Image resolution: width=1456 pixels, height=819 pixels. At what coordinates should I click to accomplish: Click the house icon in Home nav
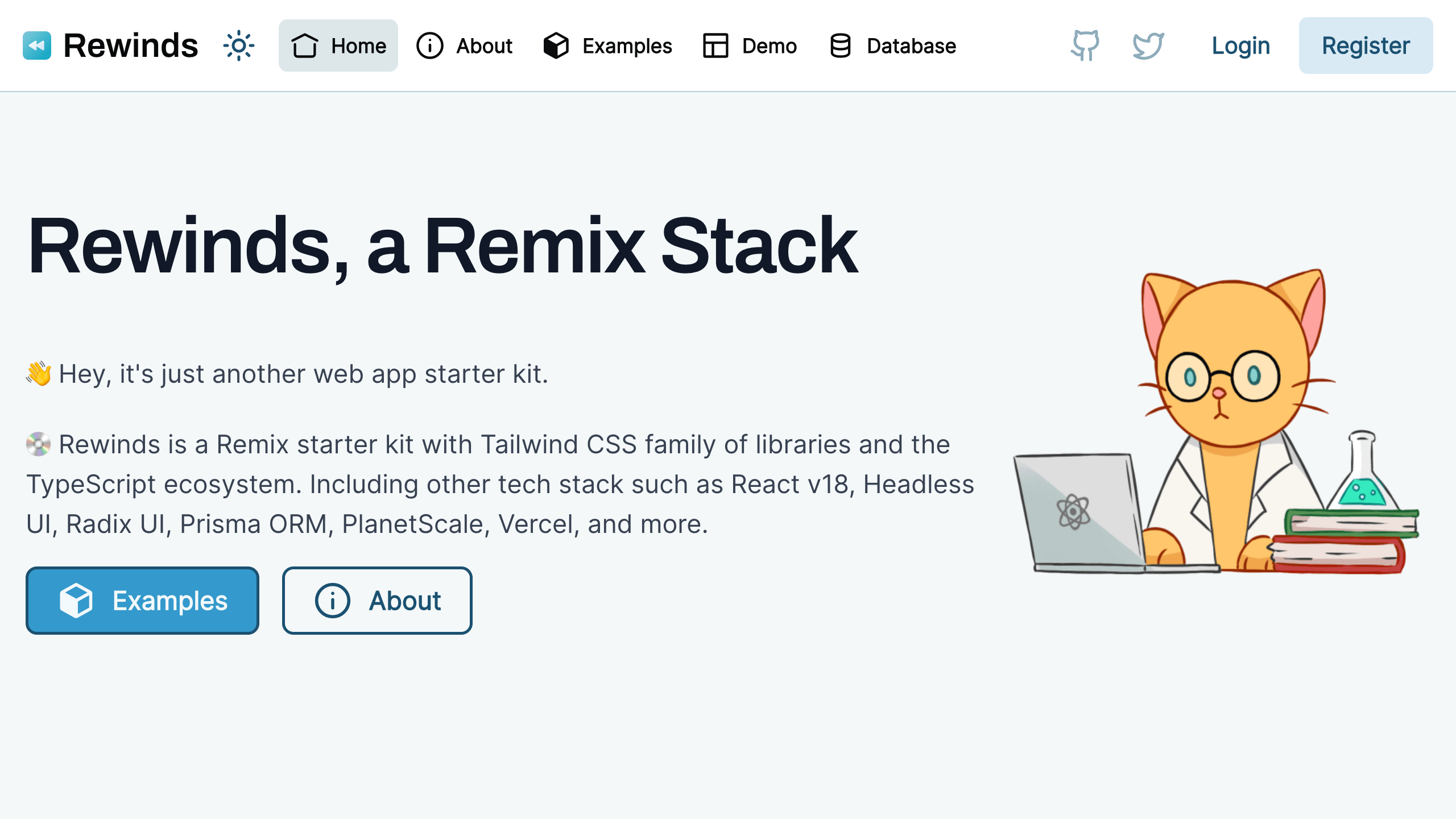tap(305, 45)
